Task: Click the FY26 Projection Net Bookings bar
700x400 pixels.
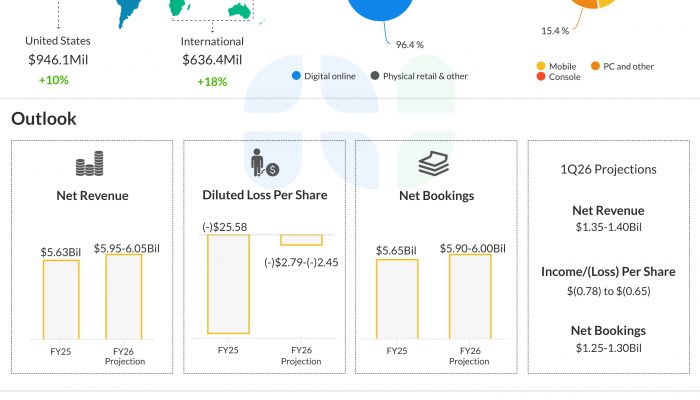Action: 470,296
